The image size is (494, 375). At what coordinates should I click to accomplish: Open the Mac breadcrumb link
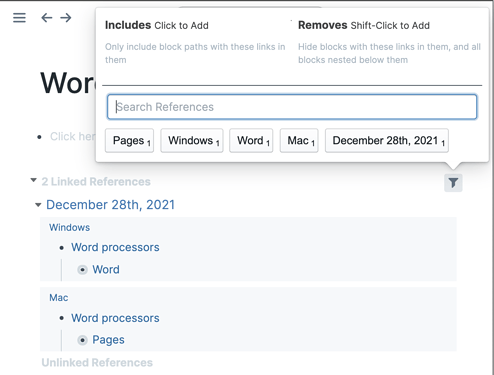click(x=59, y=298)
